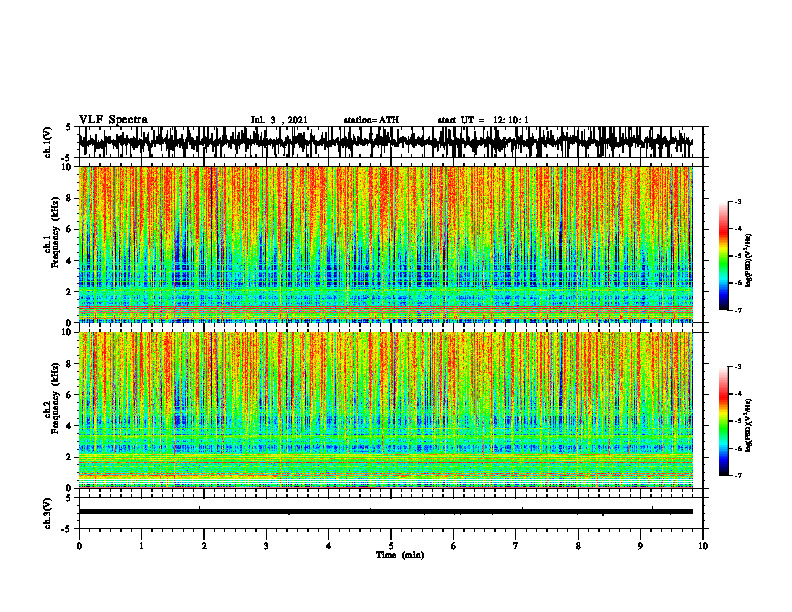792x612 pixels.
Task: Click the "start UT = 12:10:1" header text
Action: coord(483,120)
